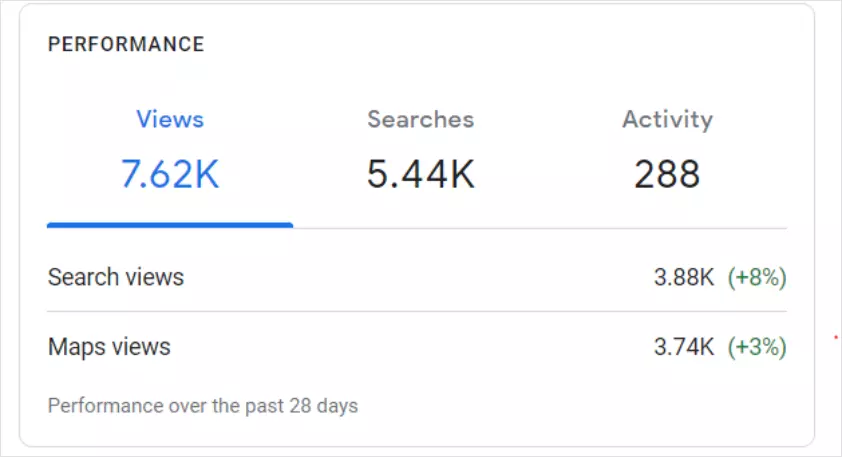
Task: Click the card's bottom border edge
Action: [417, 446]
